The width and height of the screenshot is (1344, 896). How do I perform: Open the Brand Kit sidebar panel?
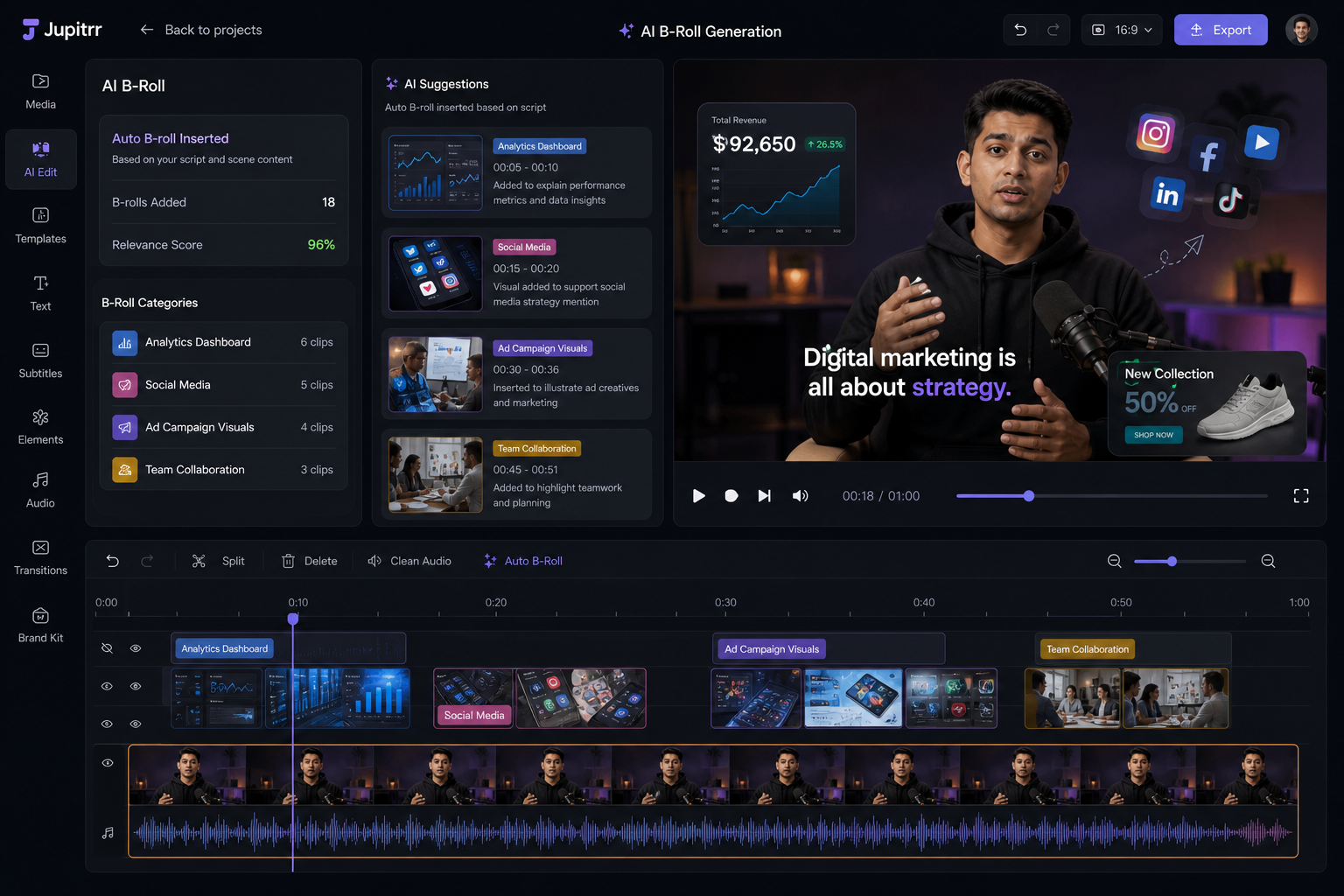coord(40,625)
